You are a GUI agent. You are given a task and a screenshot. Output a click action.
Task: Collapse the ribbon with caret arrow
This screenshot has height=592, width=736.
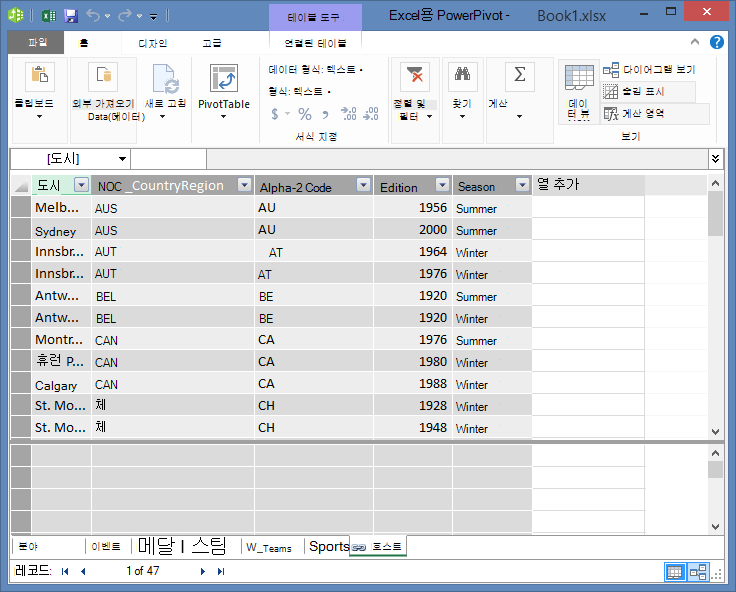click(x=695, y=42)
